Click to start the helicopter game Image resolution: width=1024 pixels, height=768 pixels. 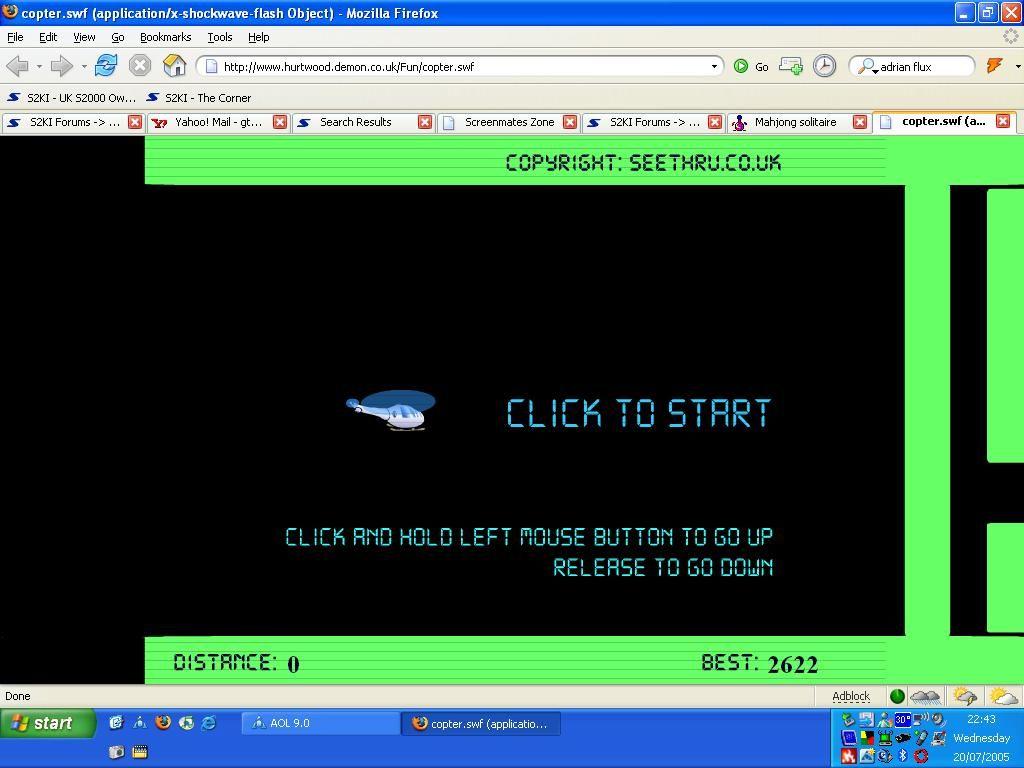638,412
